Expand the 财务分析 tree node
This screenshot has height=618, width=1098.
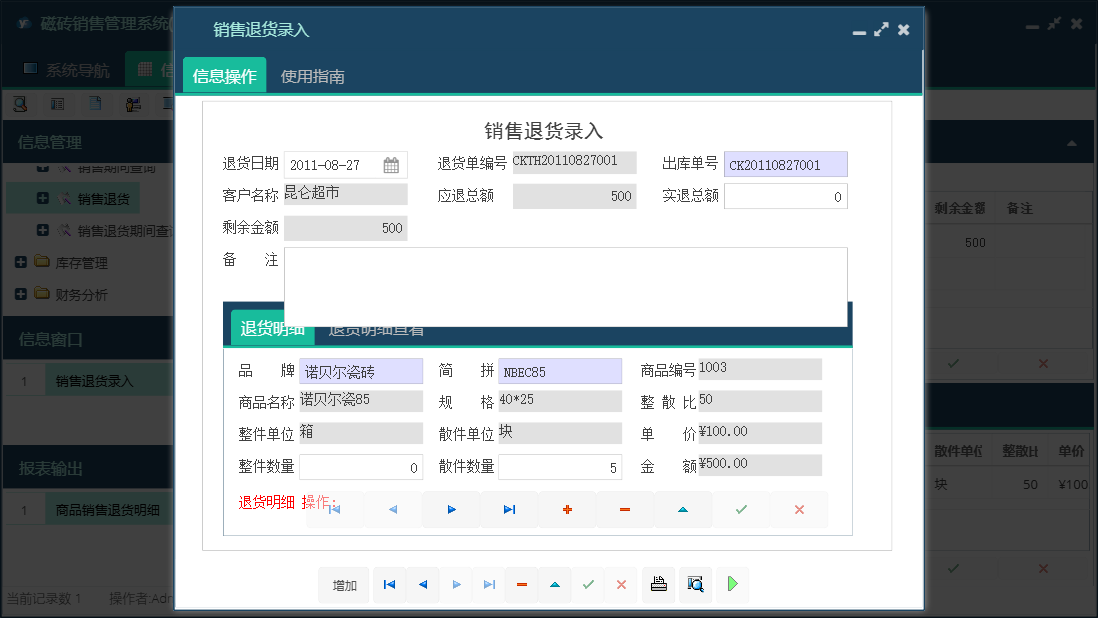tap(23, 293)
